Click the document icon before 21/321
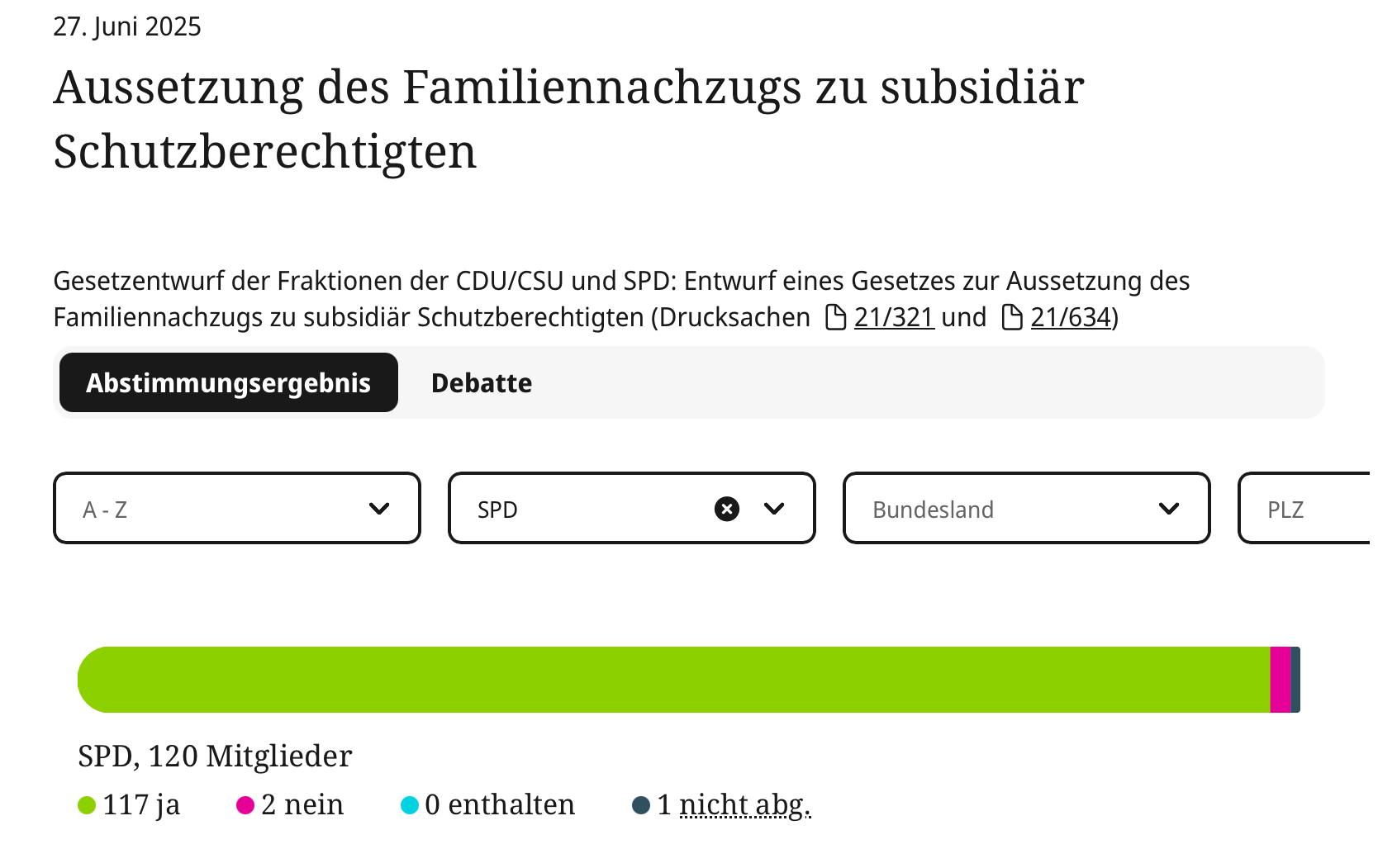The width and height of the screenshot is (1378, 868). pos(836,317)
